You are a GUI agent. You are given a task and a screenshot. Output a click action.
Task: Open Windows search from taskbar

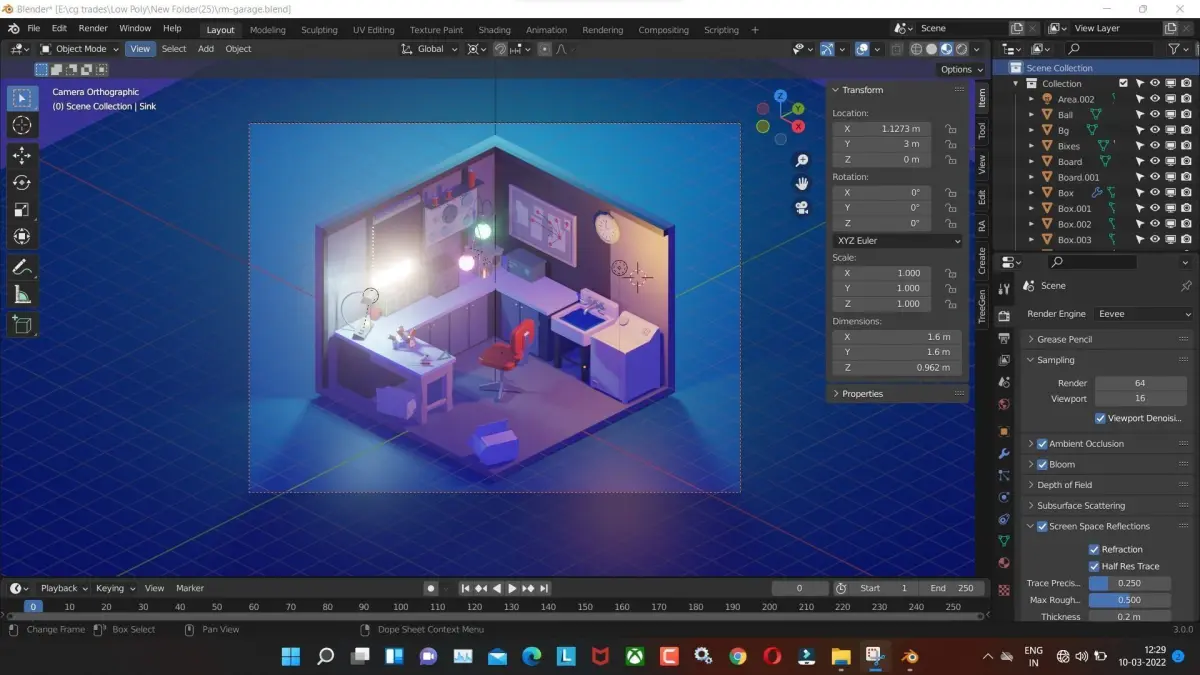coord(325,656)
